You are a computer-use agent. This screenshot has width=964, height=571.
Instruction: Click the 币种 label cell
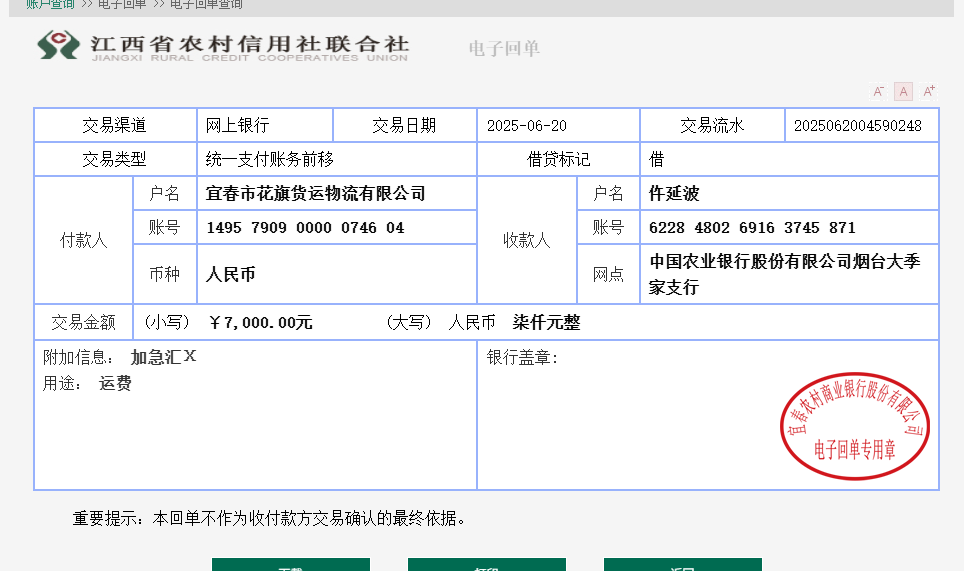165,274
